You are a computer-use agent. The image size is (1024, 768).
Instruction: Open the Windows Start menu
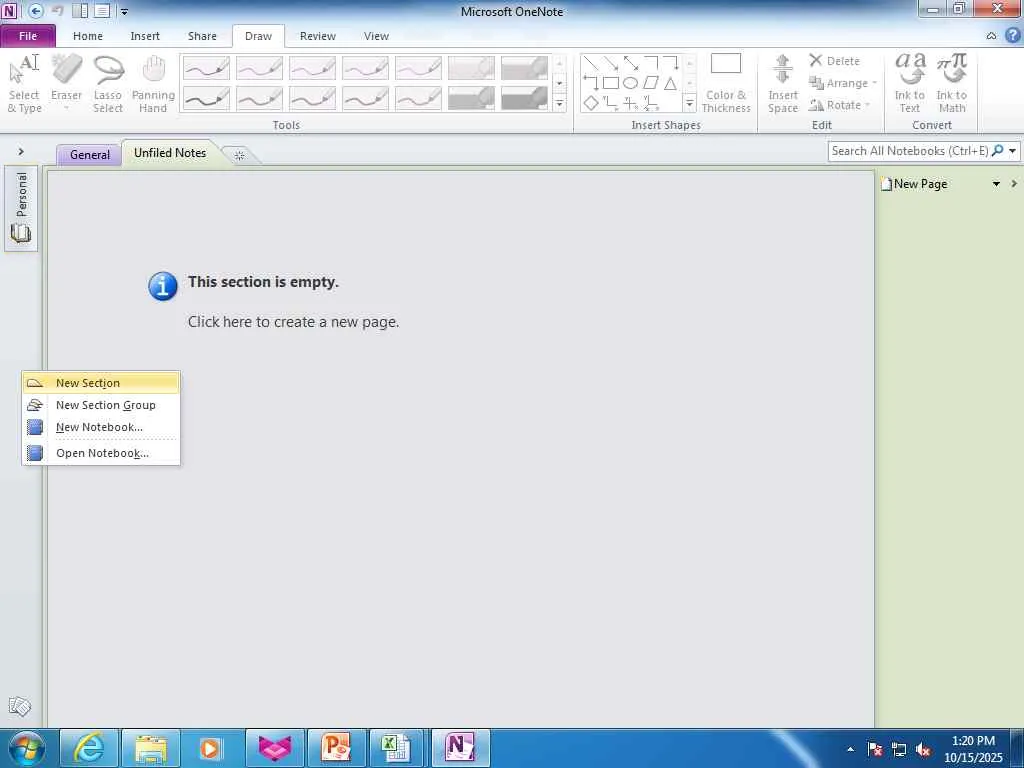coord(27,748)
